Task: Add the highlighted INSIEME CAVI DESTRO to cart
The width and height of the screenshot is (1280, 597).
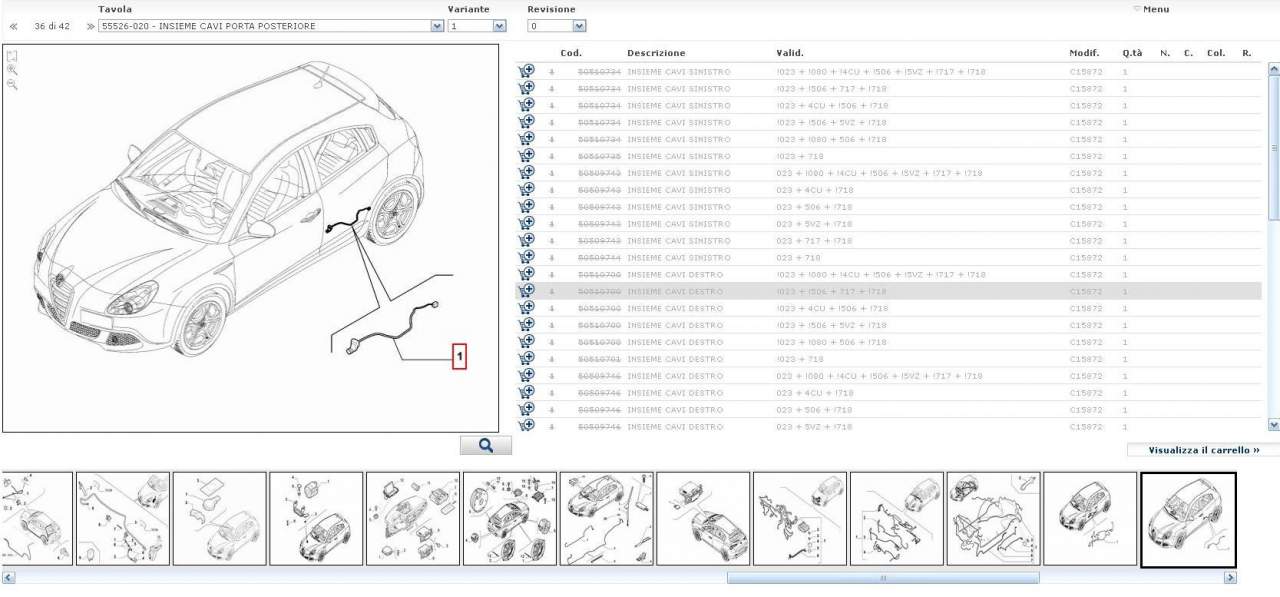Action: tap(526, 291)
